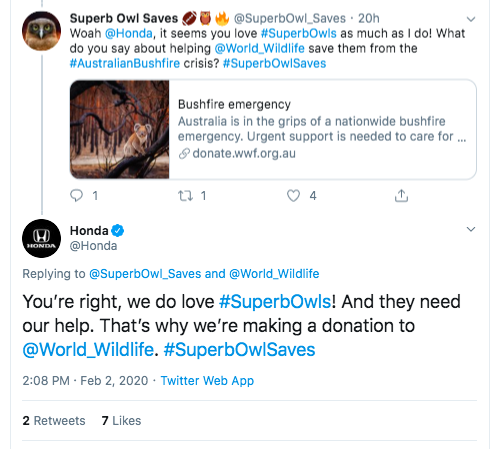Click the link chain icon beside donate.wwf.org.au
Screen dimensions: 496x449
[x=184, y=154]
